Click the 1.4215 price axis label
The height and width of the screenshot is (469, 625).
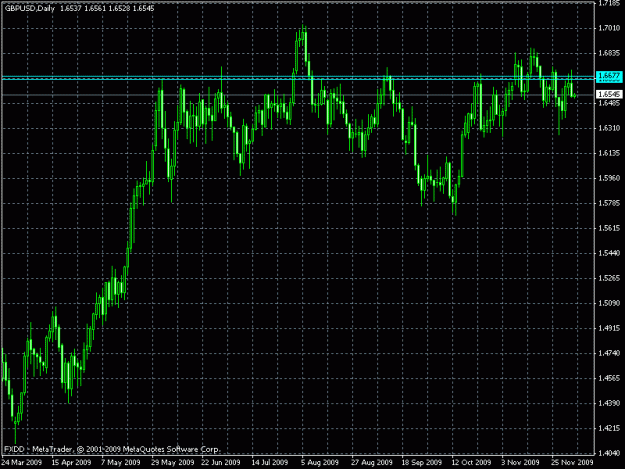click(x=610, y=428)
